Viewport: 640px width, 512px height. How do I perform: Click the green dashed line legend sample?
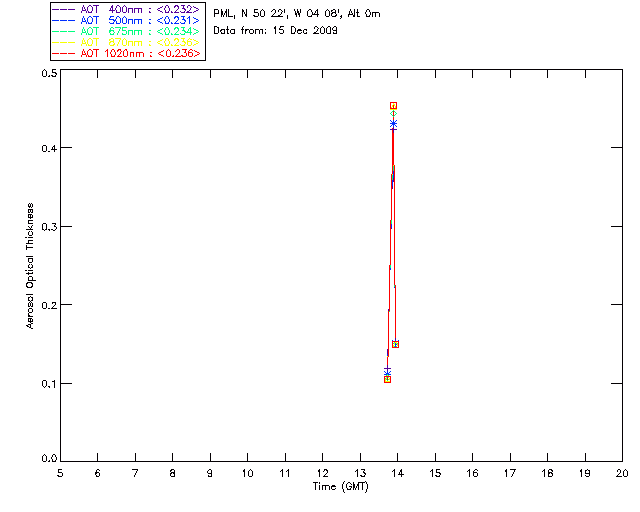point(64,31)
